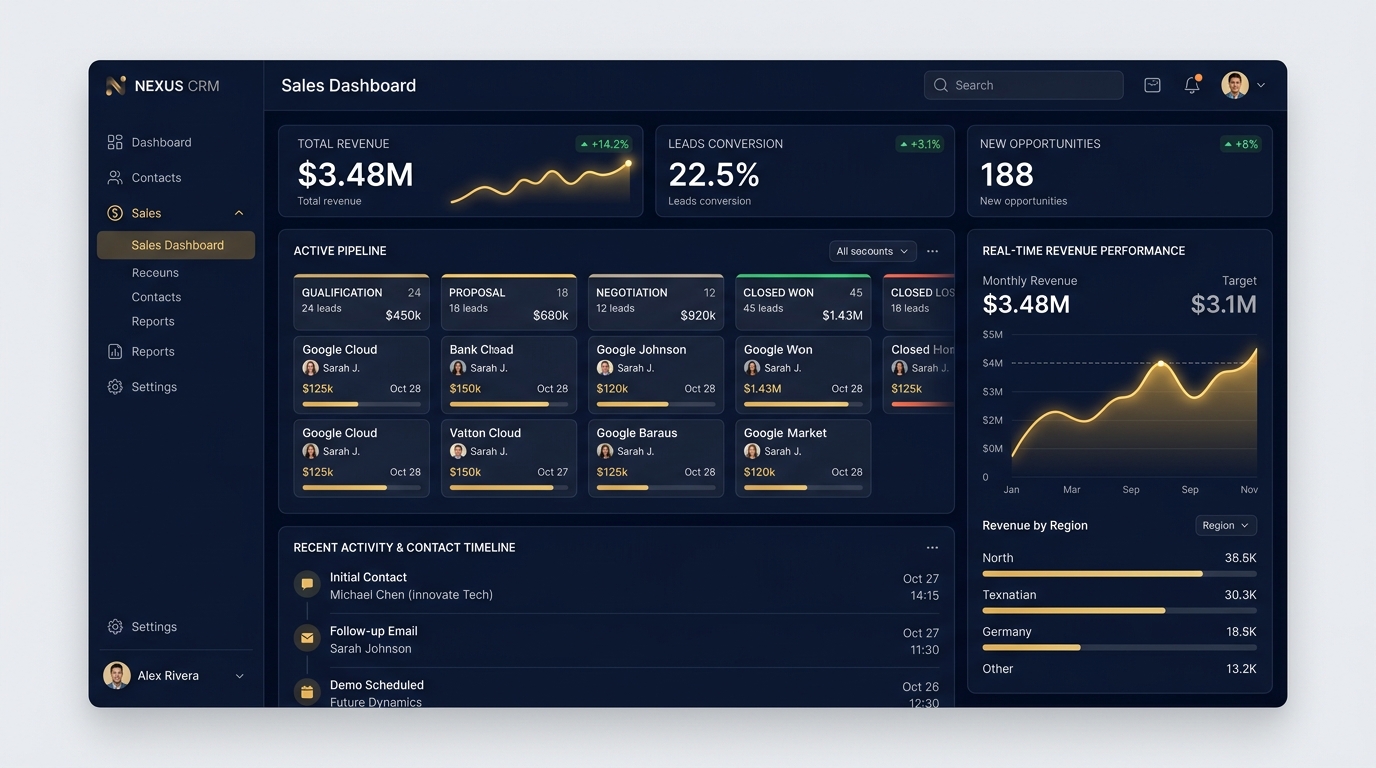The width and height of the screenshot is (1376, 768).
Task: Click the Texnatian region revenue bar
Action: click(x=1119, y=610)
